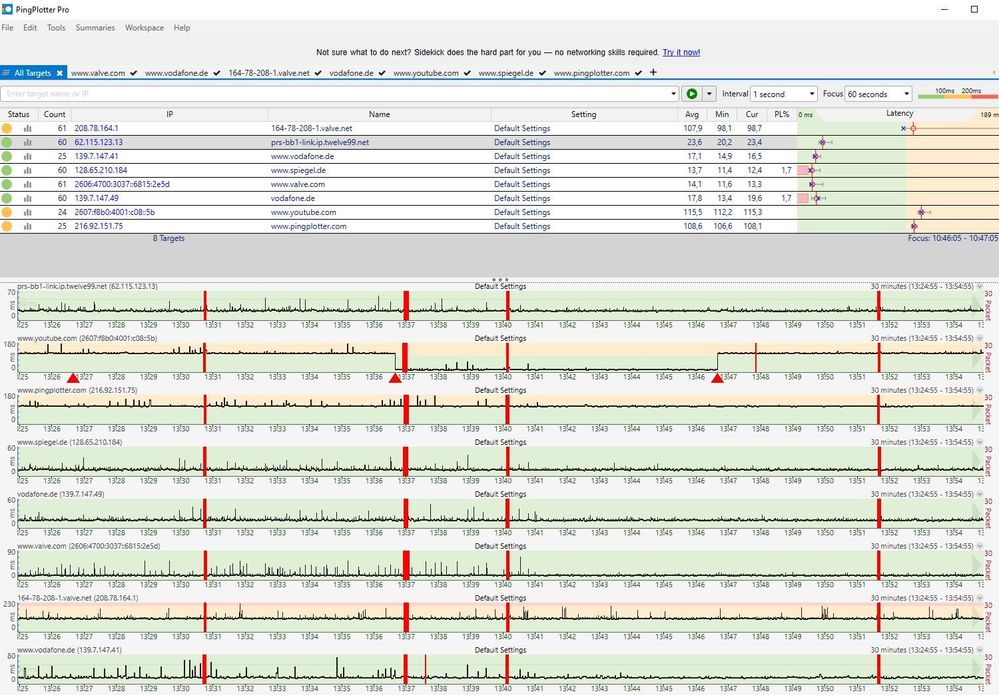The height and width of the screenshot is (695, 999).
Task: Click the green status dot for 62.115.123.13
Action: 6,142
